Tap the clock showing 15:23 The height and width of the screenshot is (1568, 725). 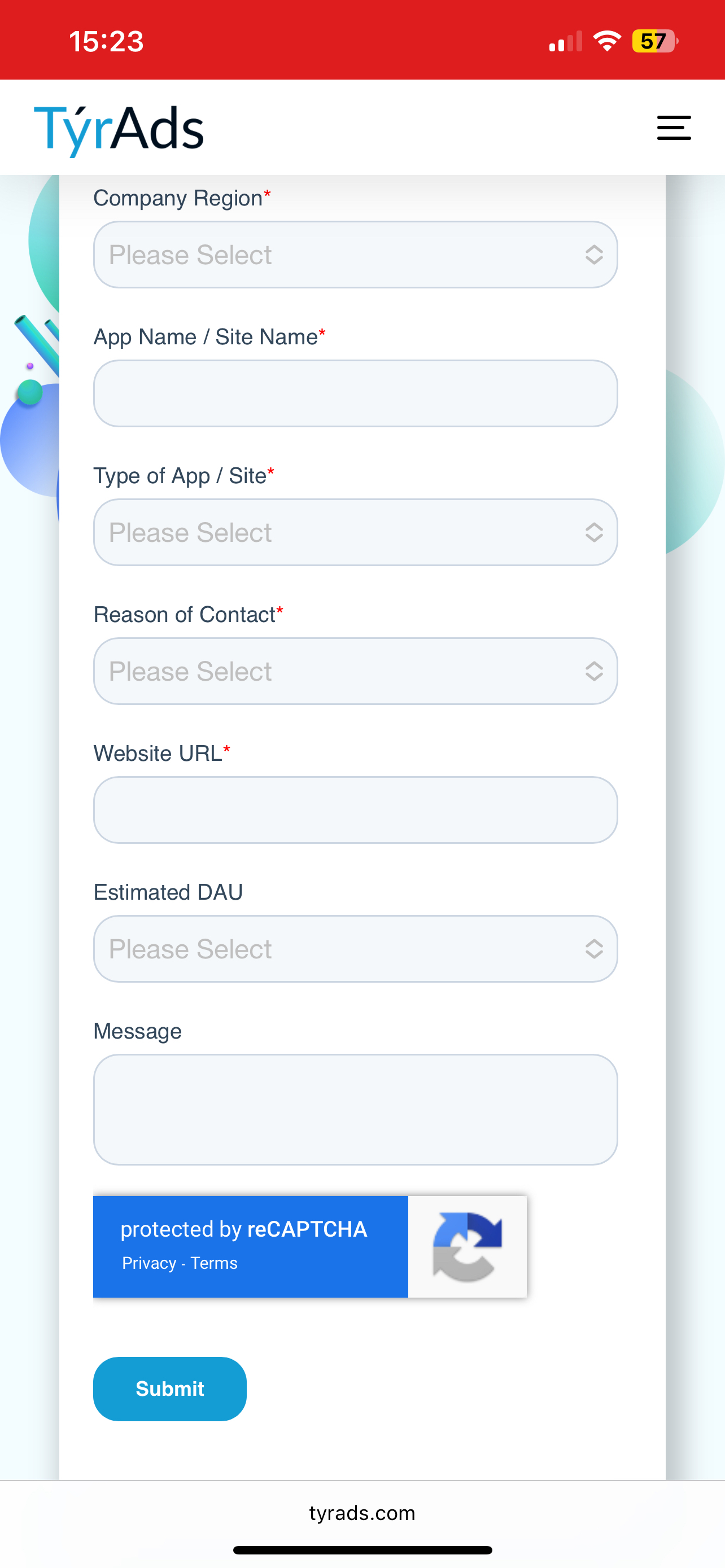coord(107,41)
